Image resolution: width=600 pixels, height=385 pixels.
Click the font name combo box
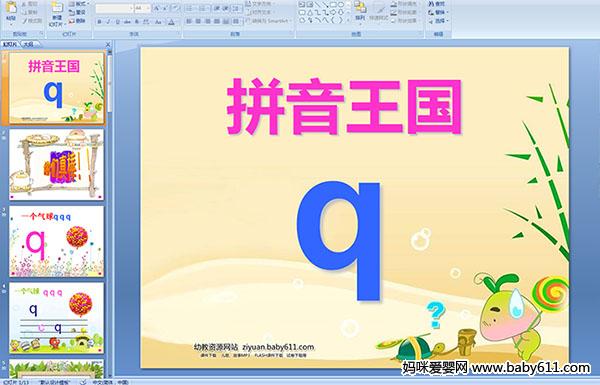[114, 8]
